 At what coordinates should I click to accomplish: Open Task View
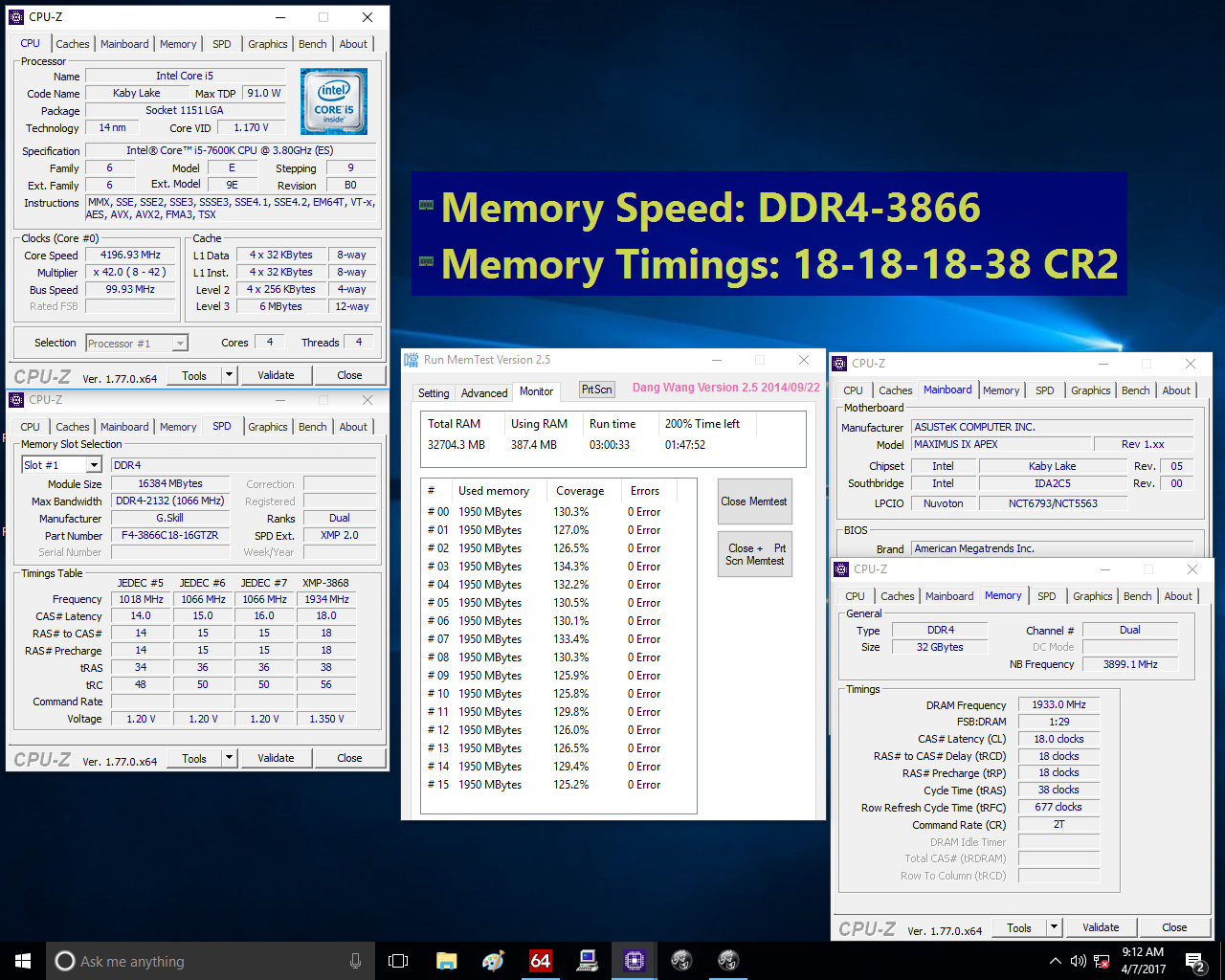398,960
